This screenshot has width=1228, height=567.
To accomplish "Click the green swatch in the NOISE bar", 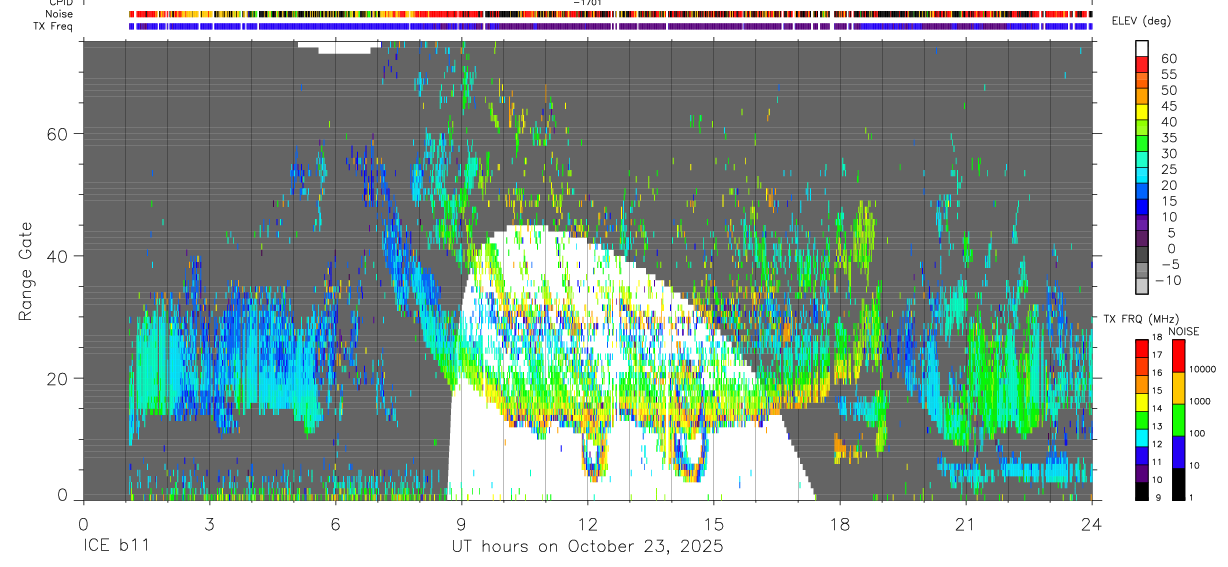I will coord(1178,419).
